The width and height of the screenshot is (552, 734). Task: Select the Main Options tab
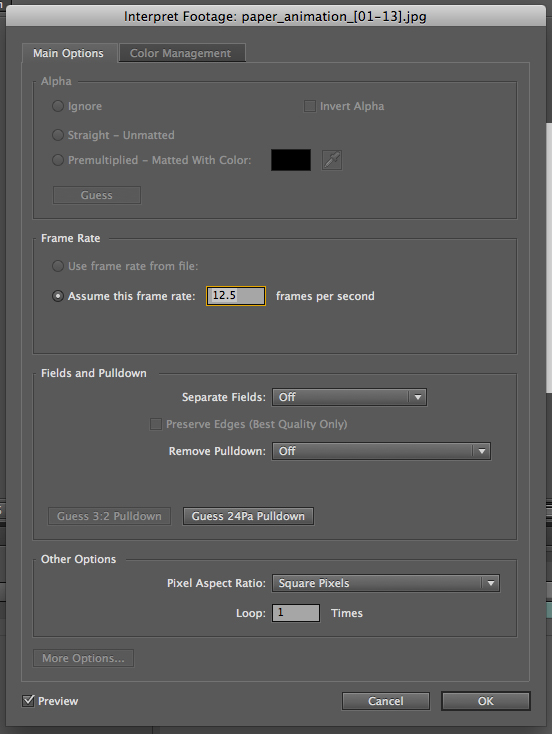point(68,53)
